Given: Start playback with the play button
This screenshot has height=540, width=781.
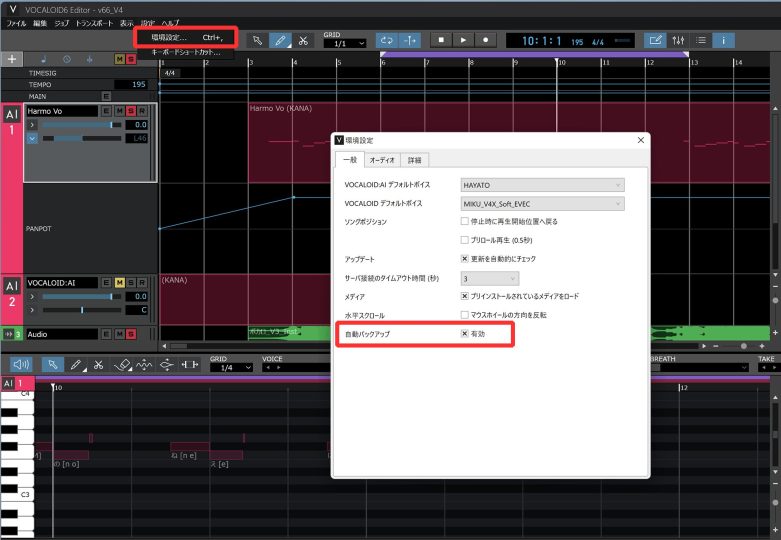Looking at the screenshot, I should tap(463, 40).
